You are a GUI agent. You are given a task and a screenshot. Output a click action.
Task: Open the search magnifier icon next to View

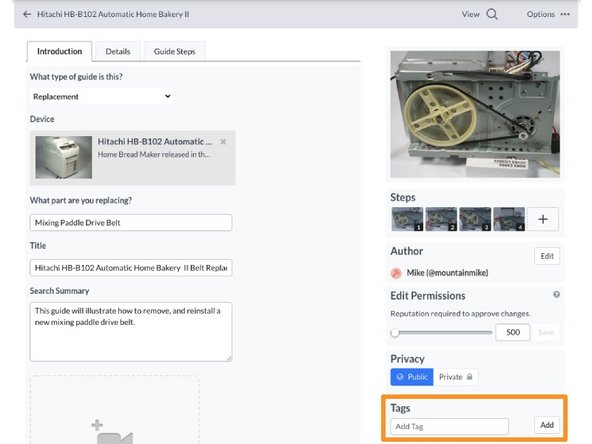point(492,14)
